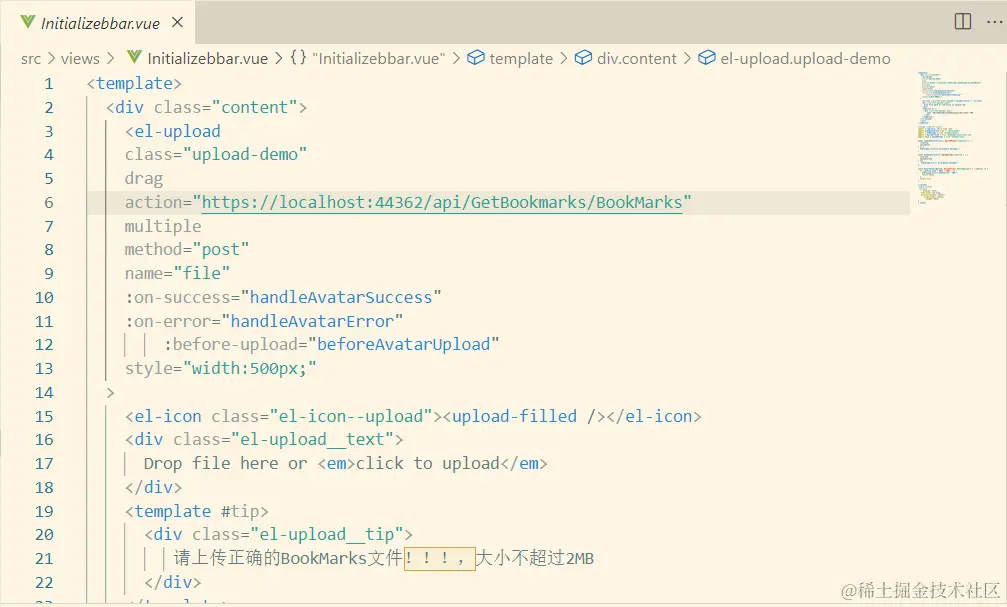Screen dimensions: 1007x607
Task: Click the 'content' class value
Action: coord(254,107)
